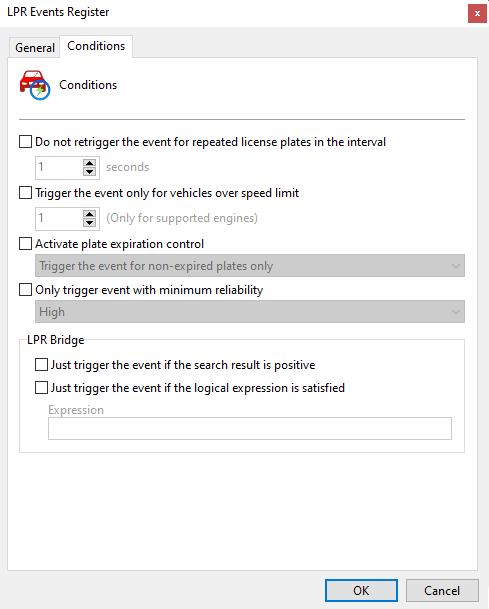
Task: Click into the Expression text field
Action: (x=250, y=428)
